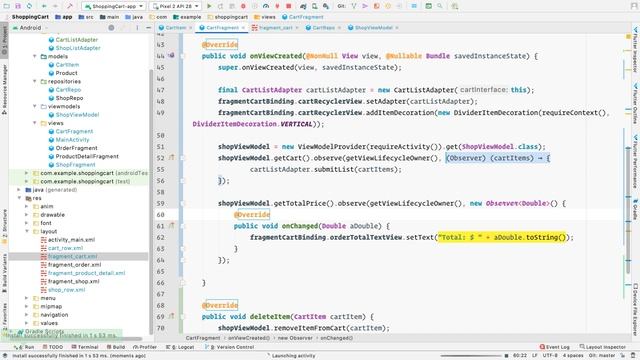Image resolution: width=640 pixels, height=360 pixels.
Task: Open the Terminal tool window
Action: (x=85, y=347)
